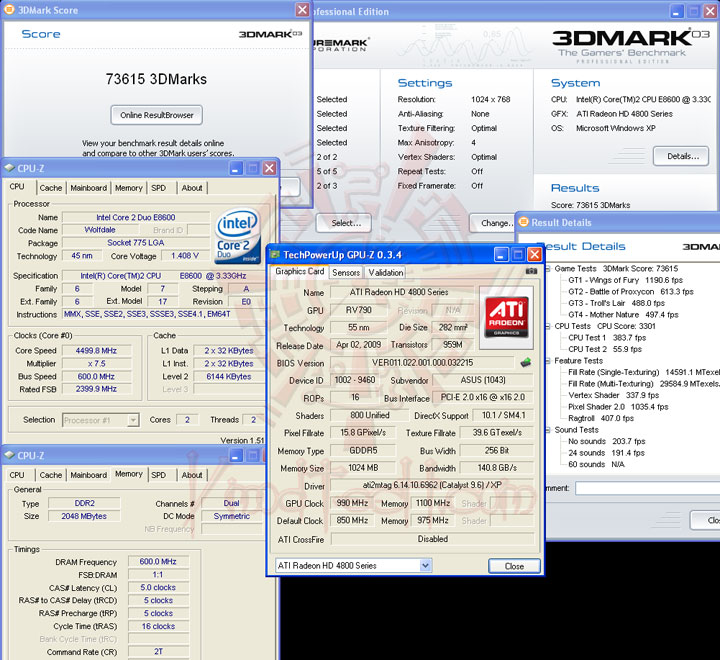
Task: Click the Result Details window title icon
Action: click(x=523, y=222)
